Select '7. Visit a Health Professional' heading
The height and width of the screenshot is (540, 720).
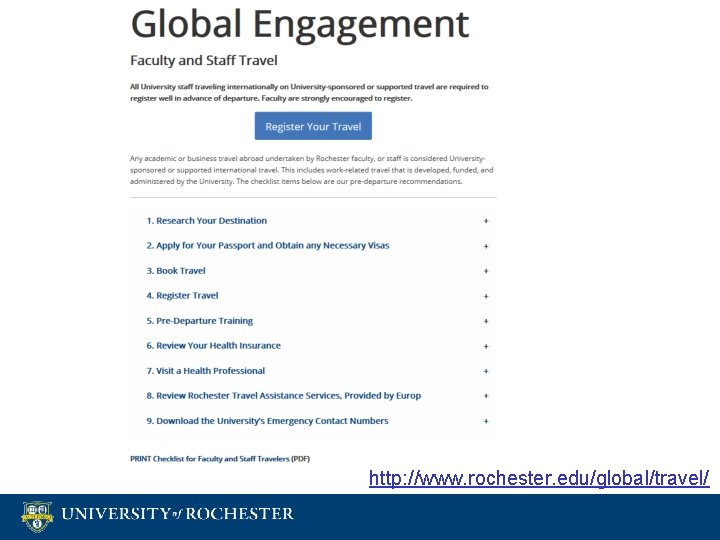pos(206,371)
